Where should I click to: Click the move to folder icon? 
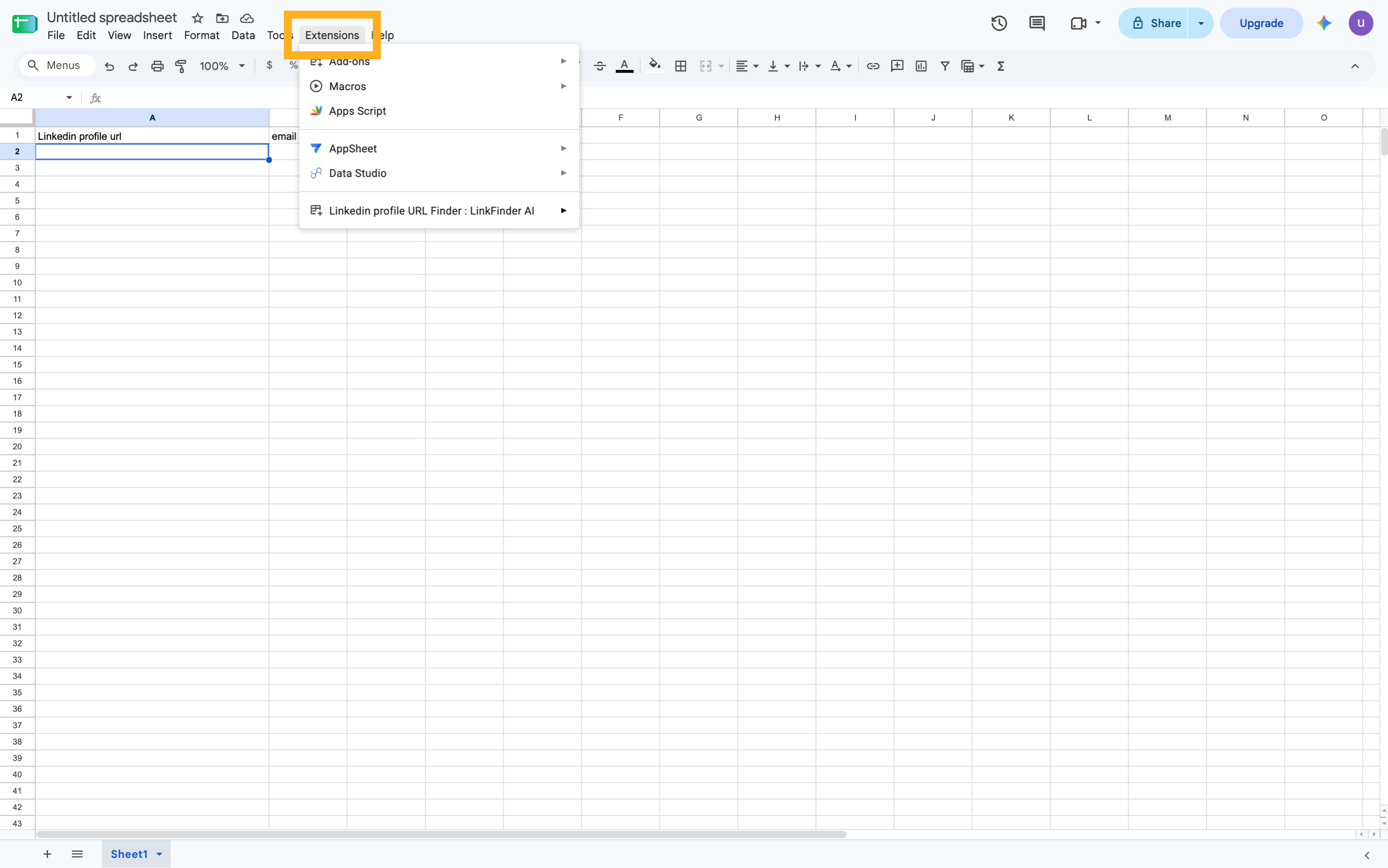[x=222, y=18]
